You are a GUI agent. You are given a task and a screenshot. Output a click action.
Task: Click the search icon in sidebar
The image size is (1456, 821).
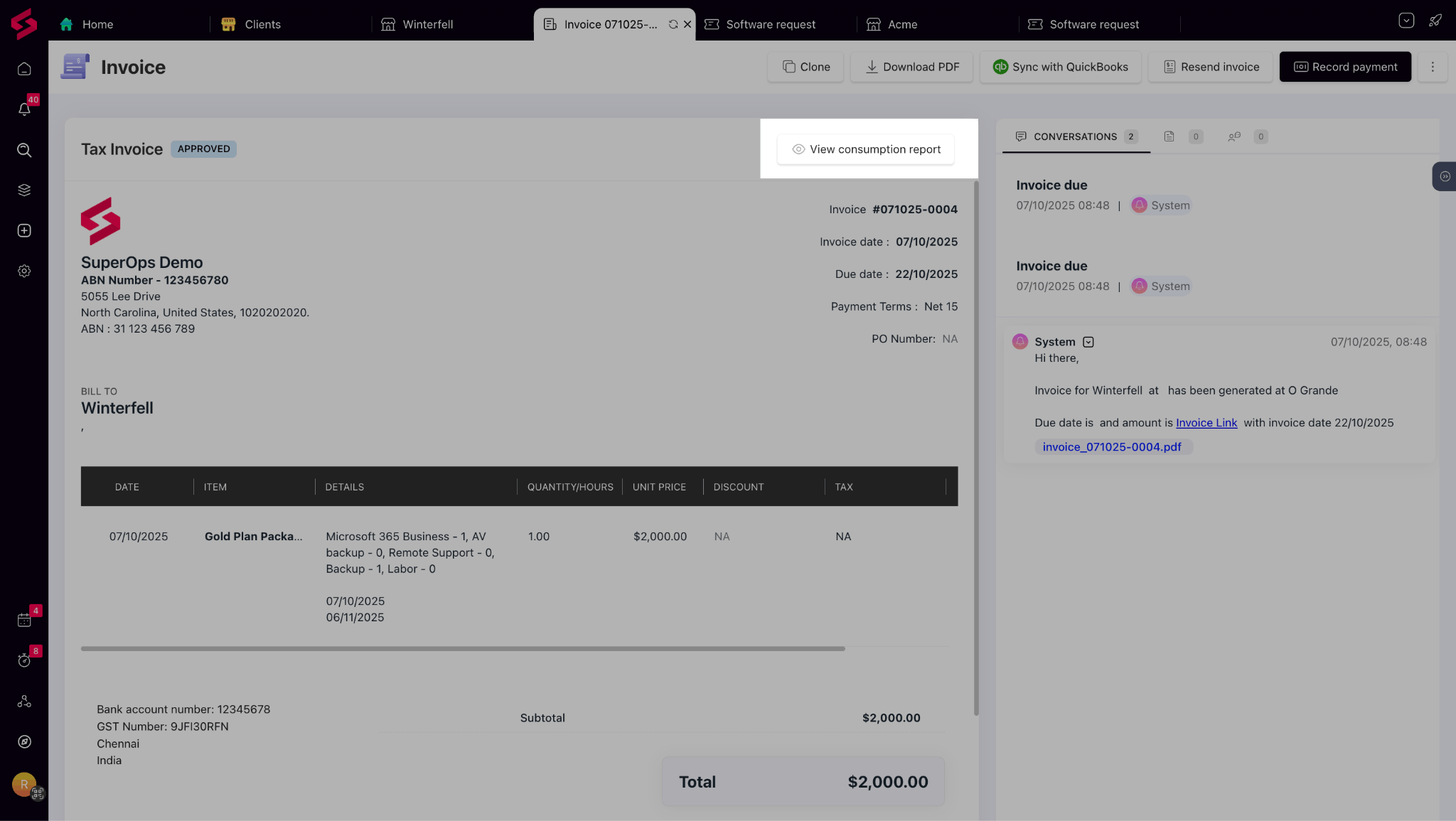[x=24, y=150]
